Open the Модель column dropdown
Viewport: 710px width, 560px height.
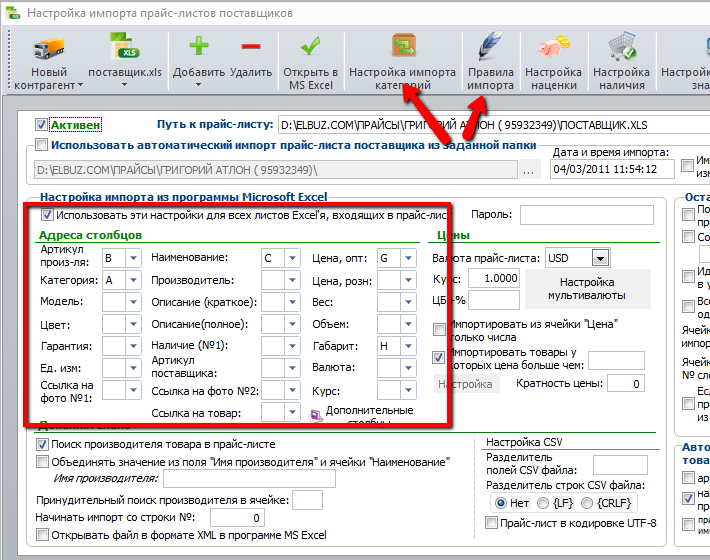[x=133, y=302]
